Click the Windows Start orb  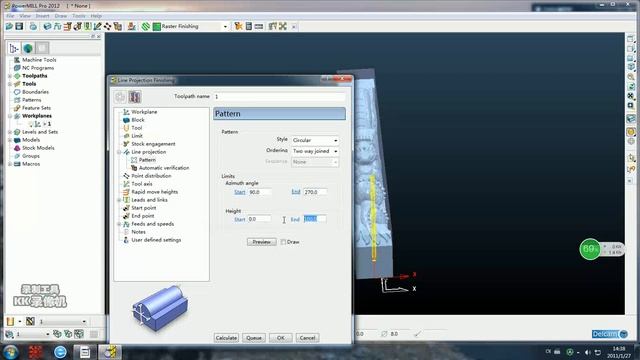[10, 352]
